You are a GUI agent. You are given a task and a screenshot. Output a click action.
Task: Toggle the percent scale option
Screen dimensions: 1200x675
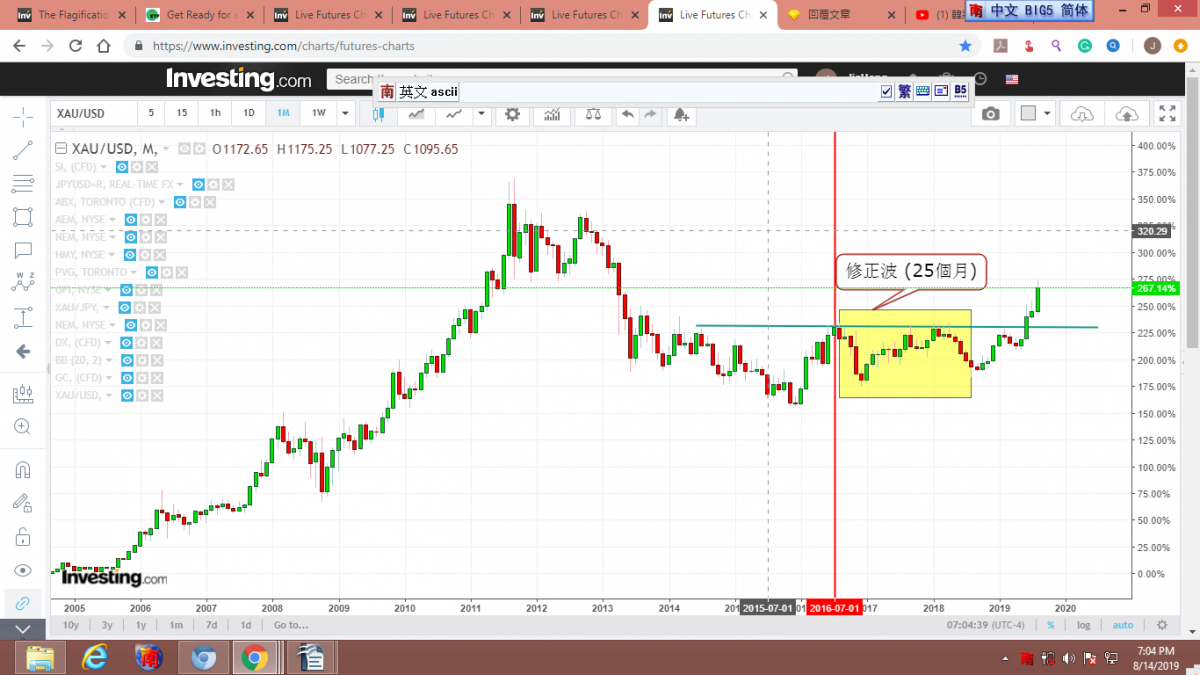point(1050,625)
